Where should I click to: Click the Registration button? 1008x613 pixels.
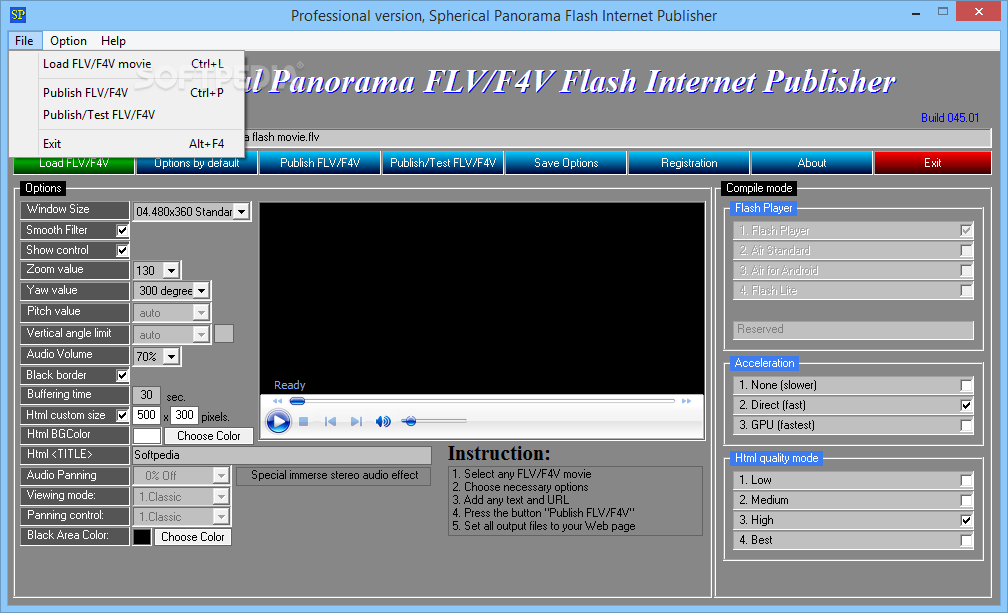pos(689,163)
